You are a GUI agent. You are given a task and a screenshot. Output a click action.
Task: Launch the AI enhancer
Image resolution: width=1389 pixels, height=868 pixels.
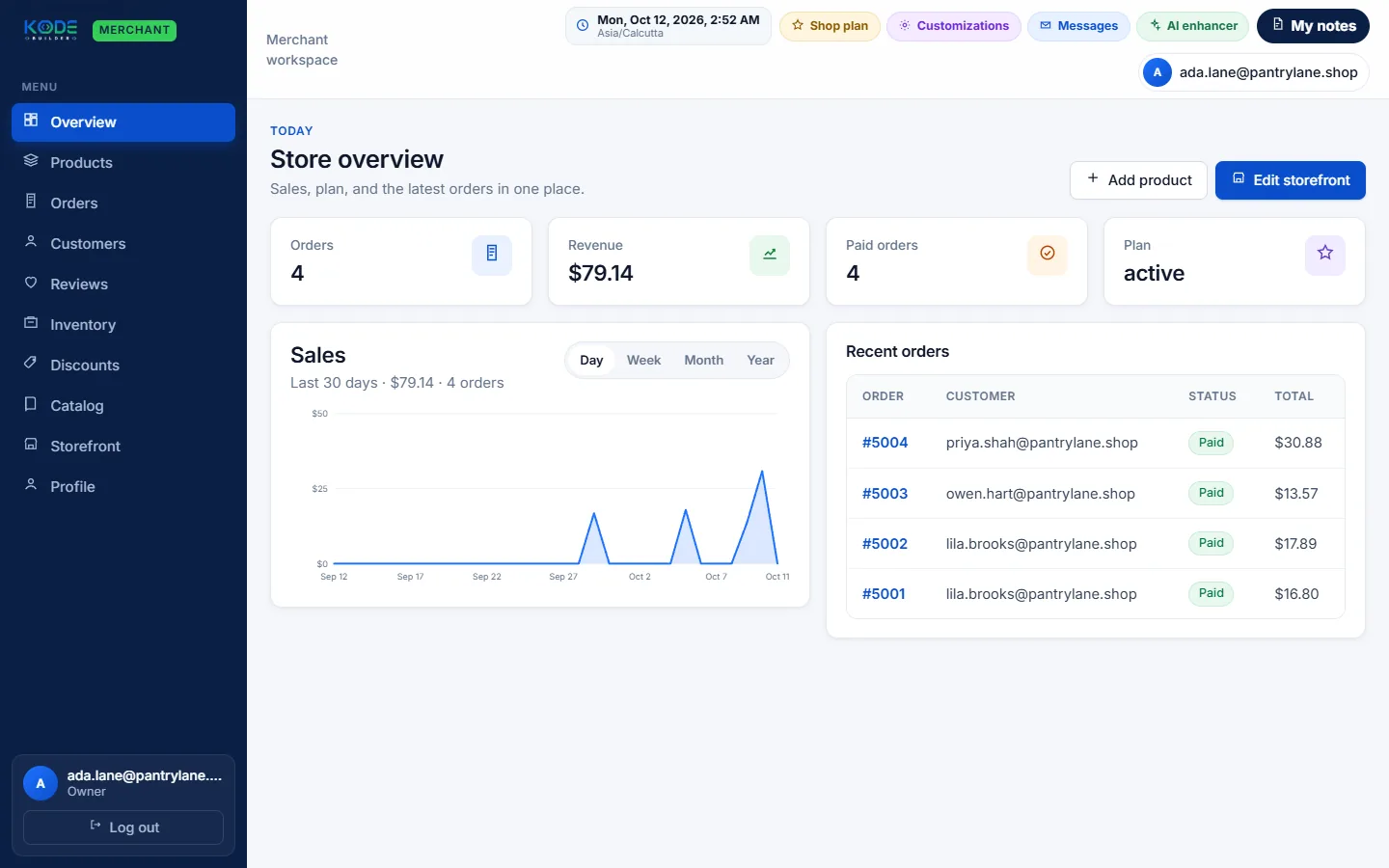[x=1193, y=26]
